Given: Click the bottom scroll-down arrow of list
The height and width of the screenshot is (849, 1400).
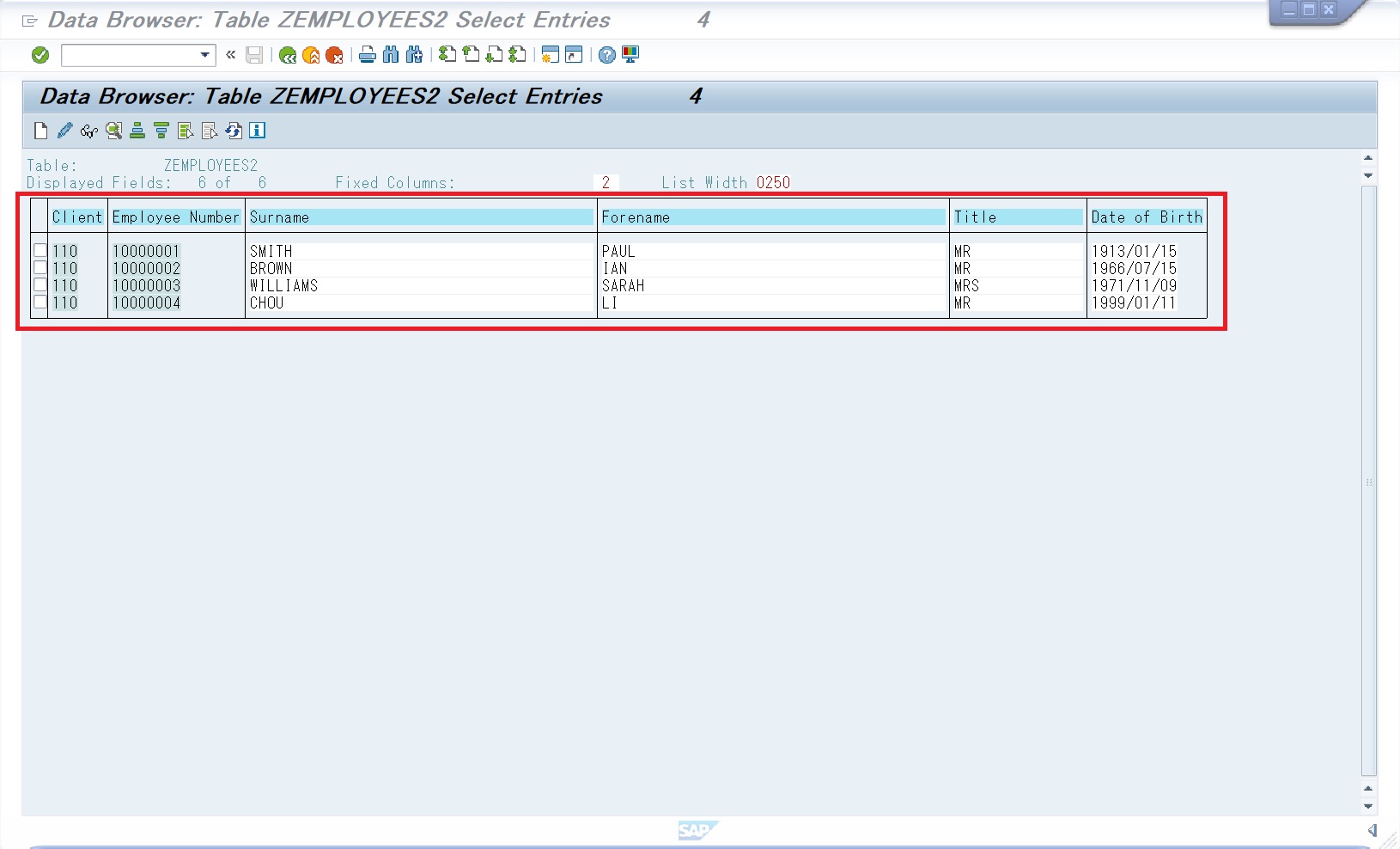Looking at the screenshot, I should 1368,806.
